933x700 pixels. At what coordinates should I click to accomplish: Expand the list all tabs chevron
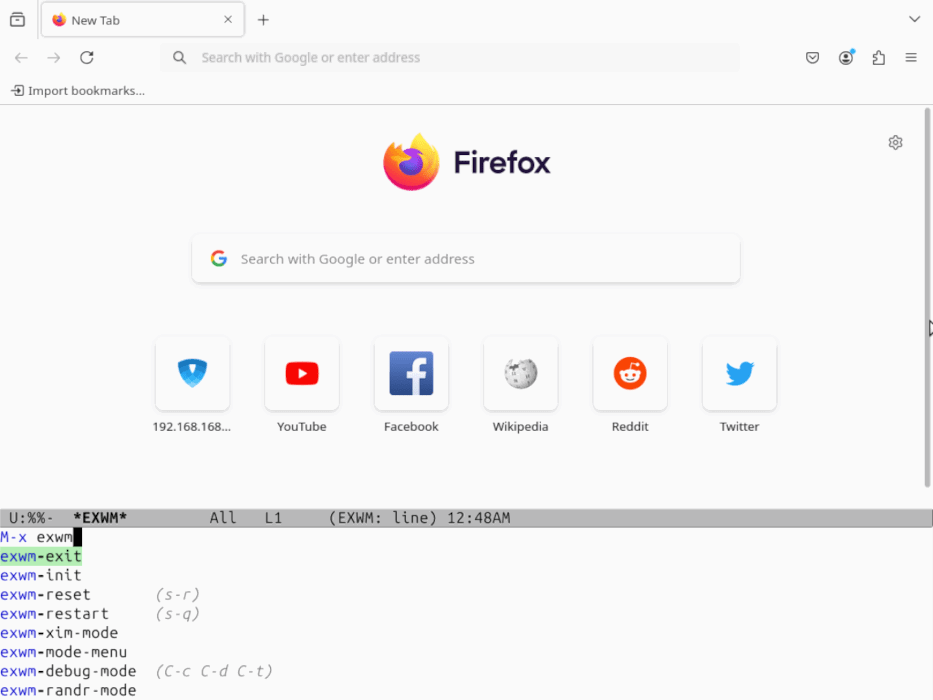(x=914, y=20)
